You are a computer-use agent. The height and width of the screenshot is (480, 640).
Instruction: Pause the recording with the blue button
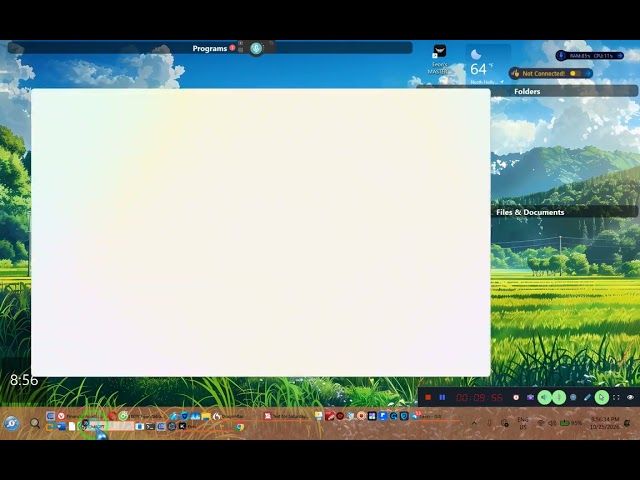442,397
